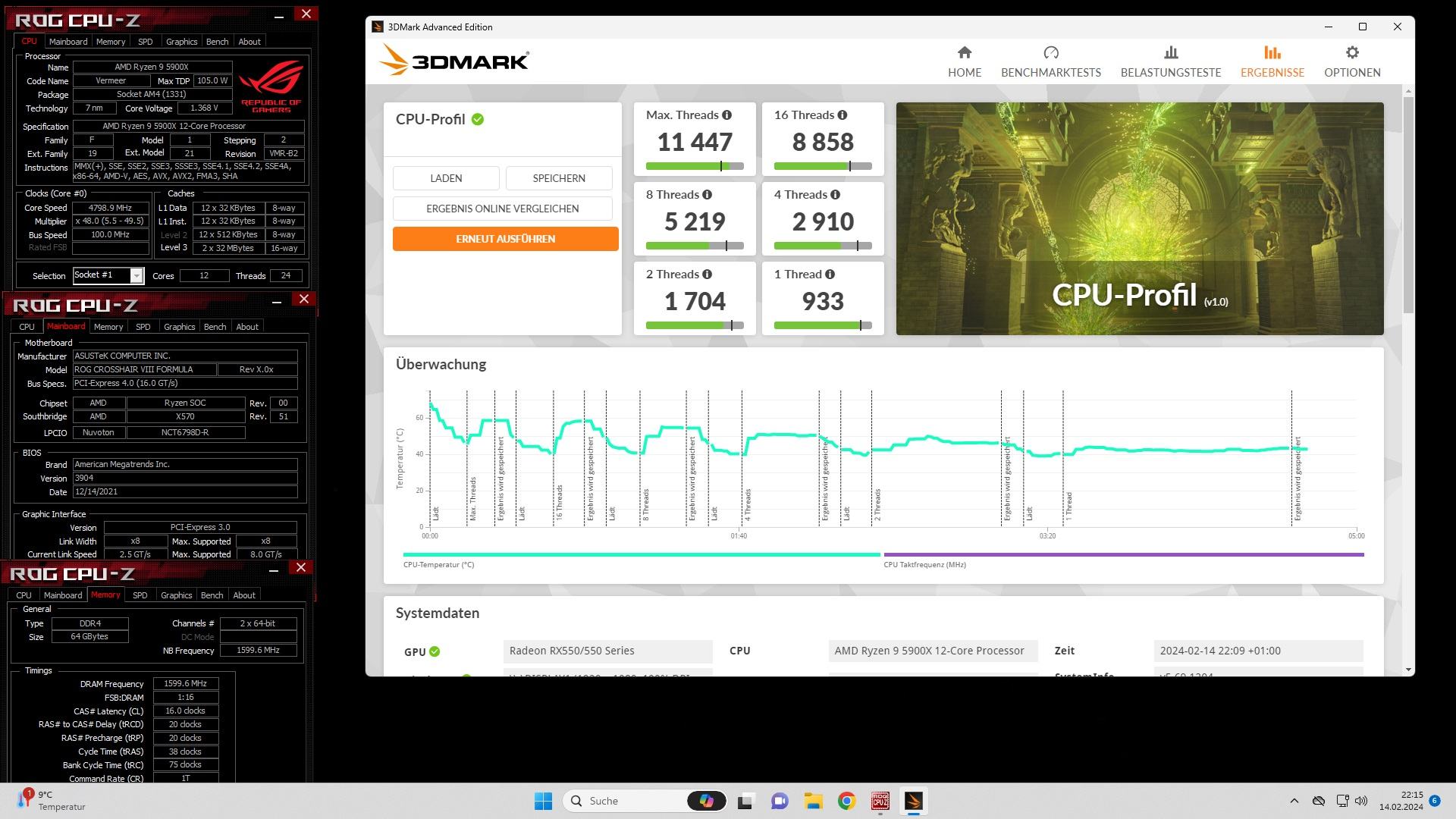Viewport: 1456px width, 819px height.
Task: Click info icon next to 2 Threads
Action: click(x=707, y=275)
